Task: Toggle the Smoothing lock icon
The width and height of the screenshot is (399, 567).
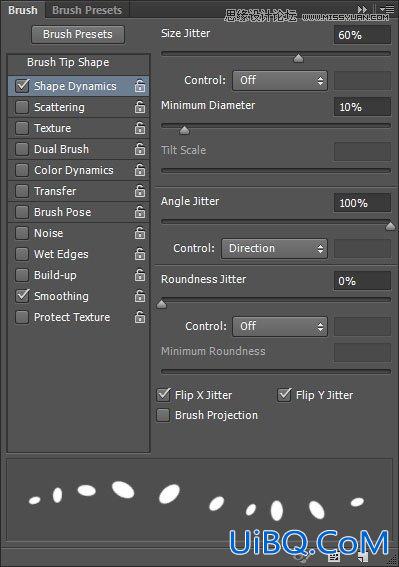Action: coord(140,296)
